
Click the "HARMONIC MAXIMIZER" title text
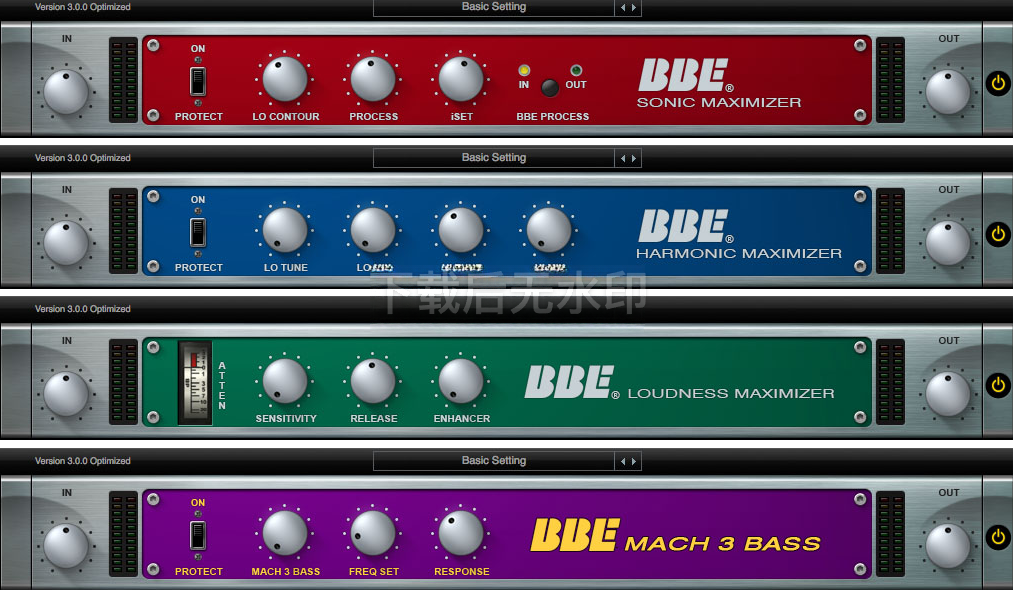click(739, 253)
